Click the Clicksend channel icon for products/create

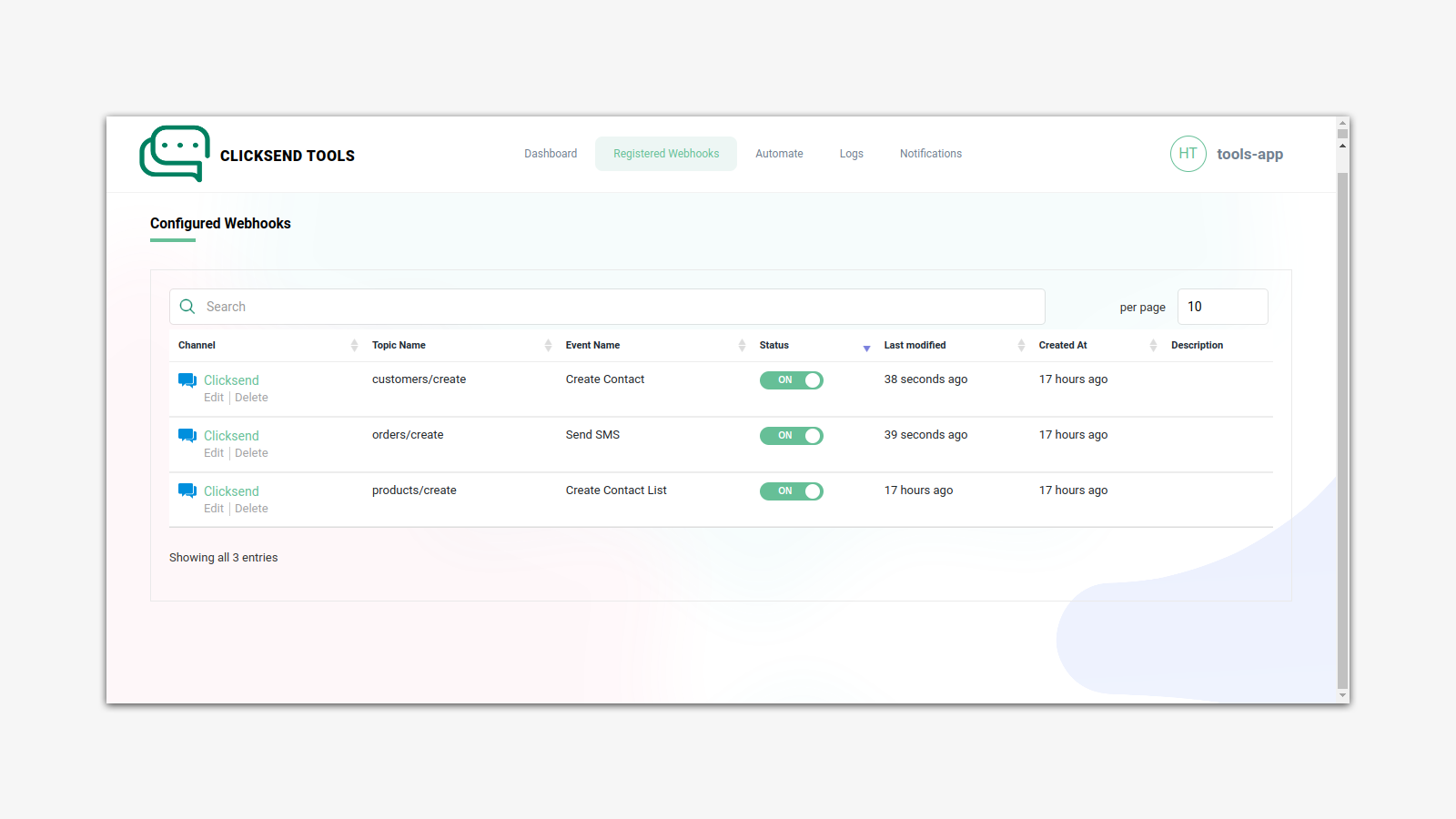coord(187,490)
